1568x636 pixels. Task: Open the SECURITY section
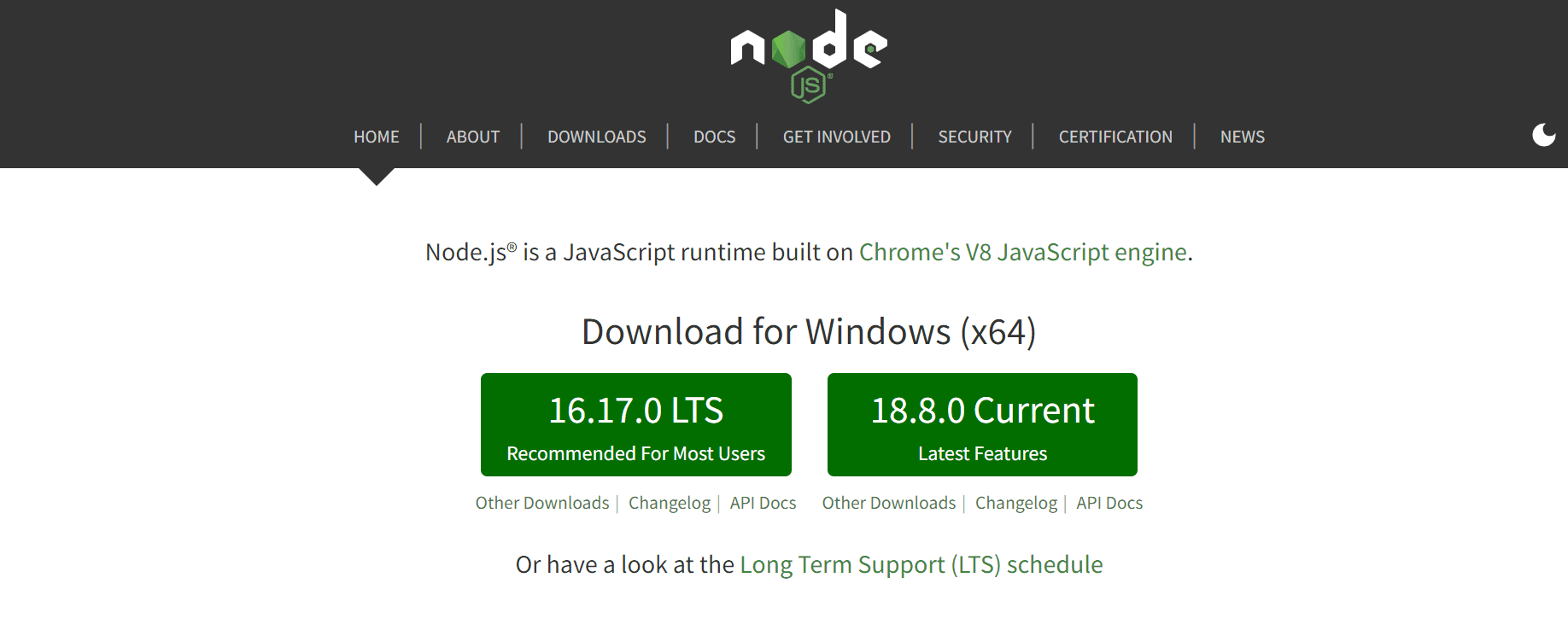[x=974, y=137]
